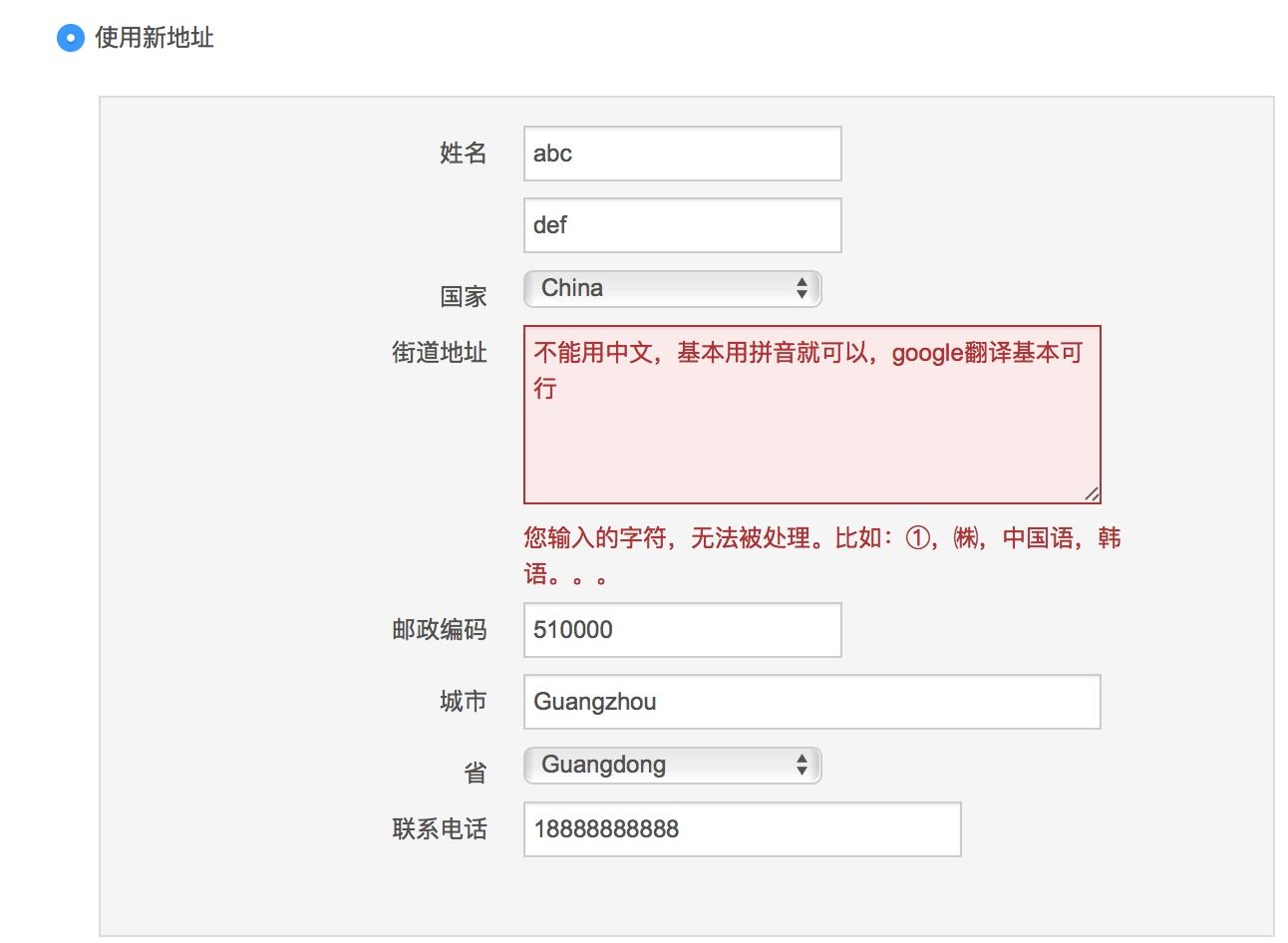Viewport: 1288px width, 943px height.
Task: Click the 邮政编码 field label
Action: tap(440, 630)
